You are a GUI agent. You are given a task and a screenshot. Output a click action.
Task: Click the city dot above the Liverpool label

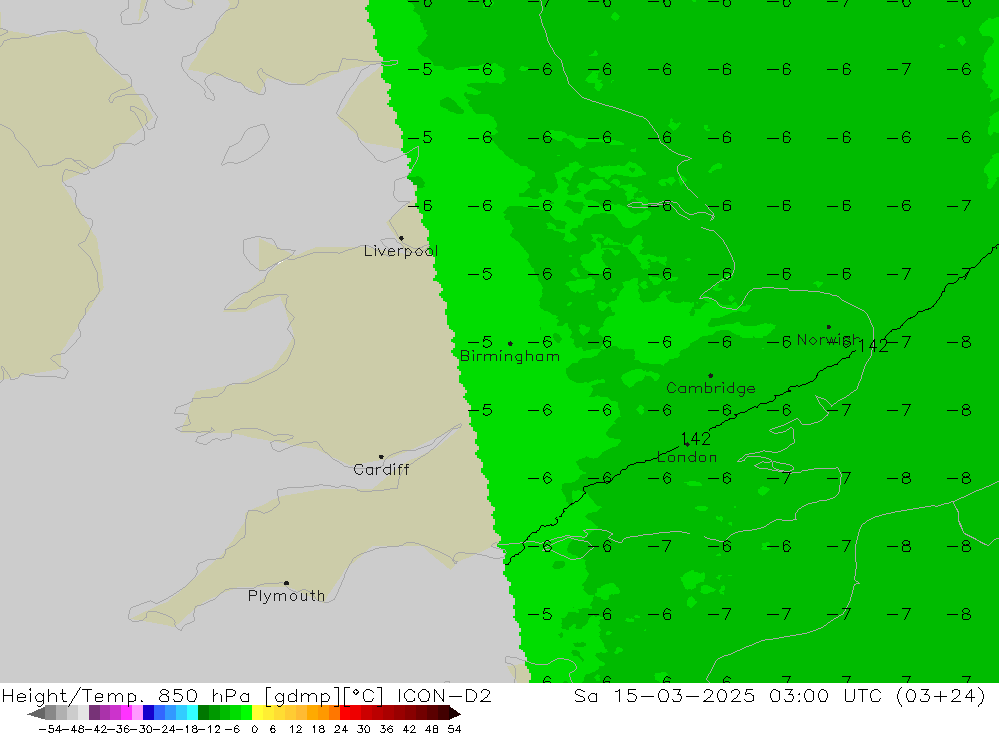(x=401, y=239)
